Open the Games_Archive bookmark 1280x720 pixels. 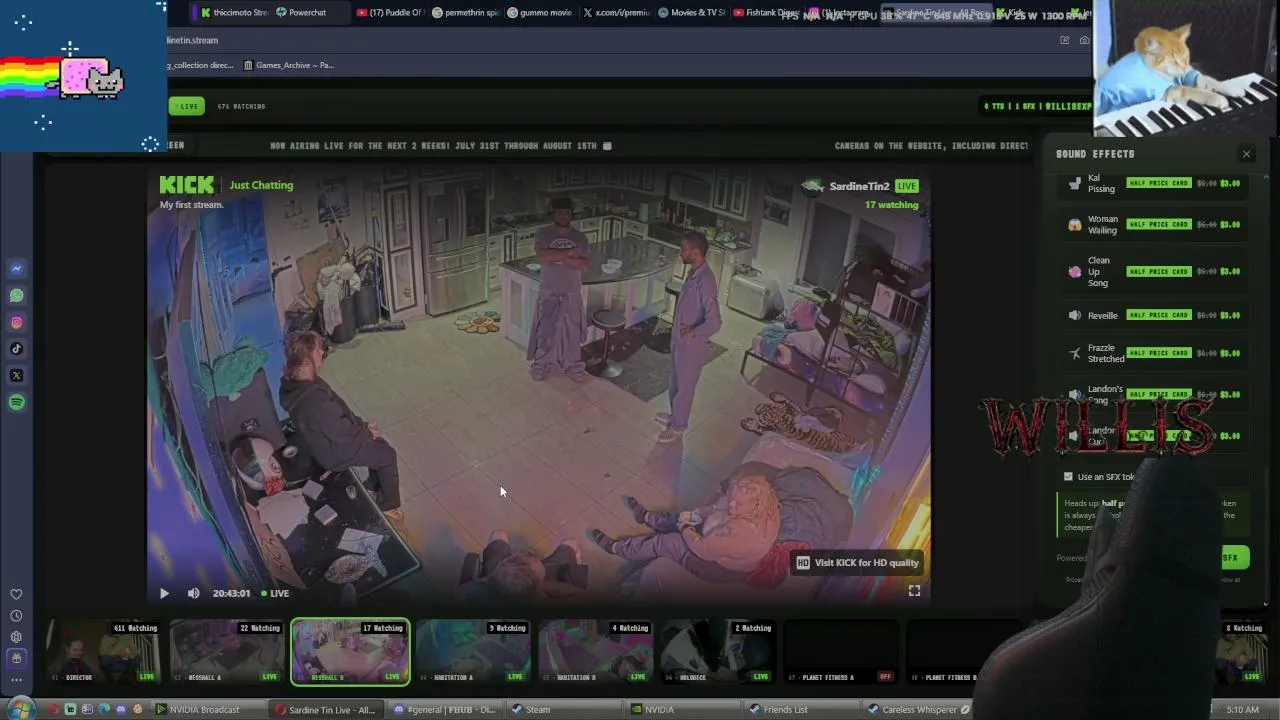[x=289, y=65]
